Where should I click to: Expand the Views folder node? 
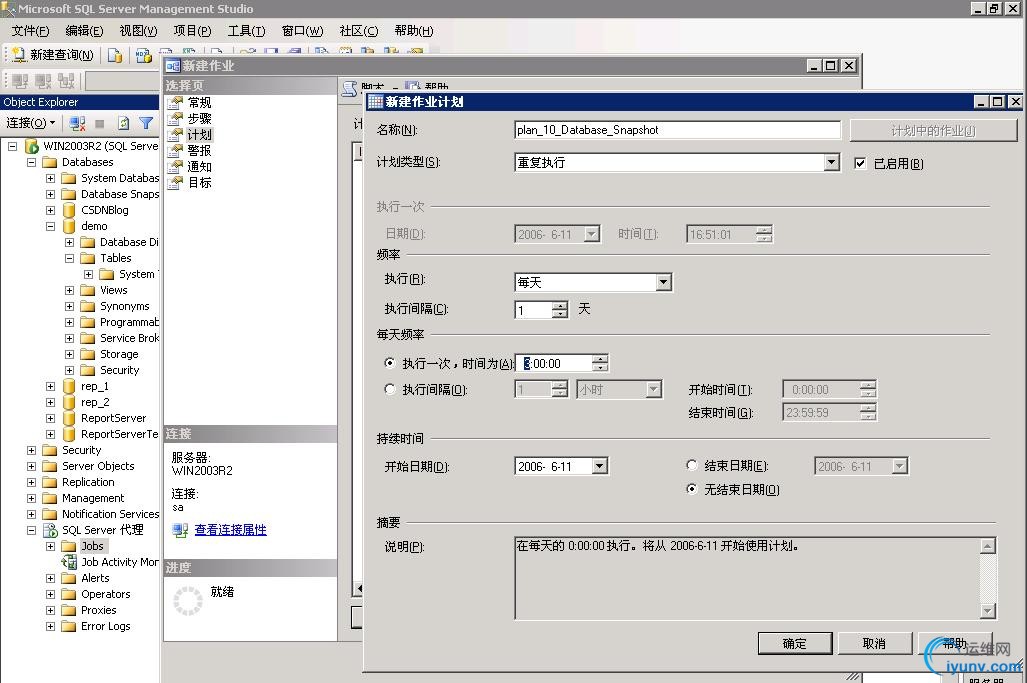pyautogui.click(x=69, y=290)
